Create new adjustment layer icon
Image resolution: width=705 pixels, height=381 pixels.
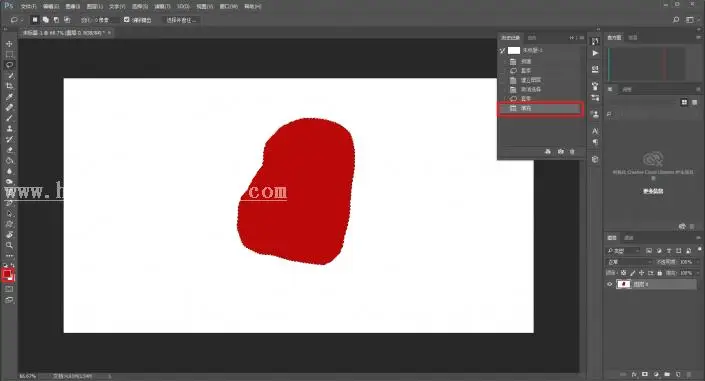point(656,374)
